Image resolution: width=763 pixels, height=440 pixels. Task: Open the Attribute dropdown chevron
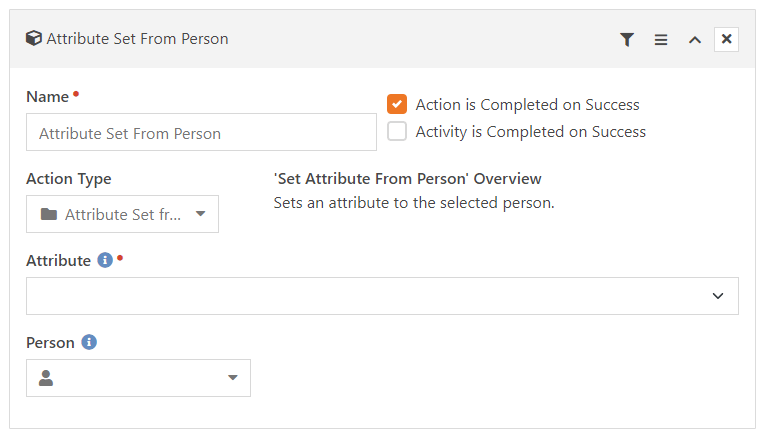pyautogui.click(x=718, y=296)
